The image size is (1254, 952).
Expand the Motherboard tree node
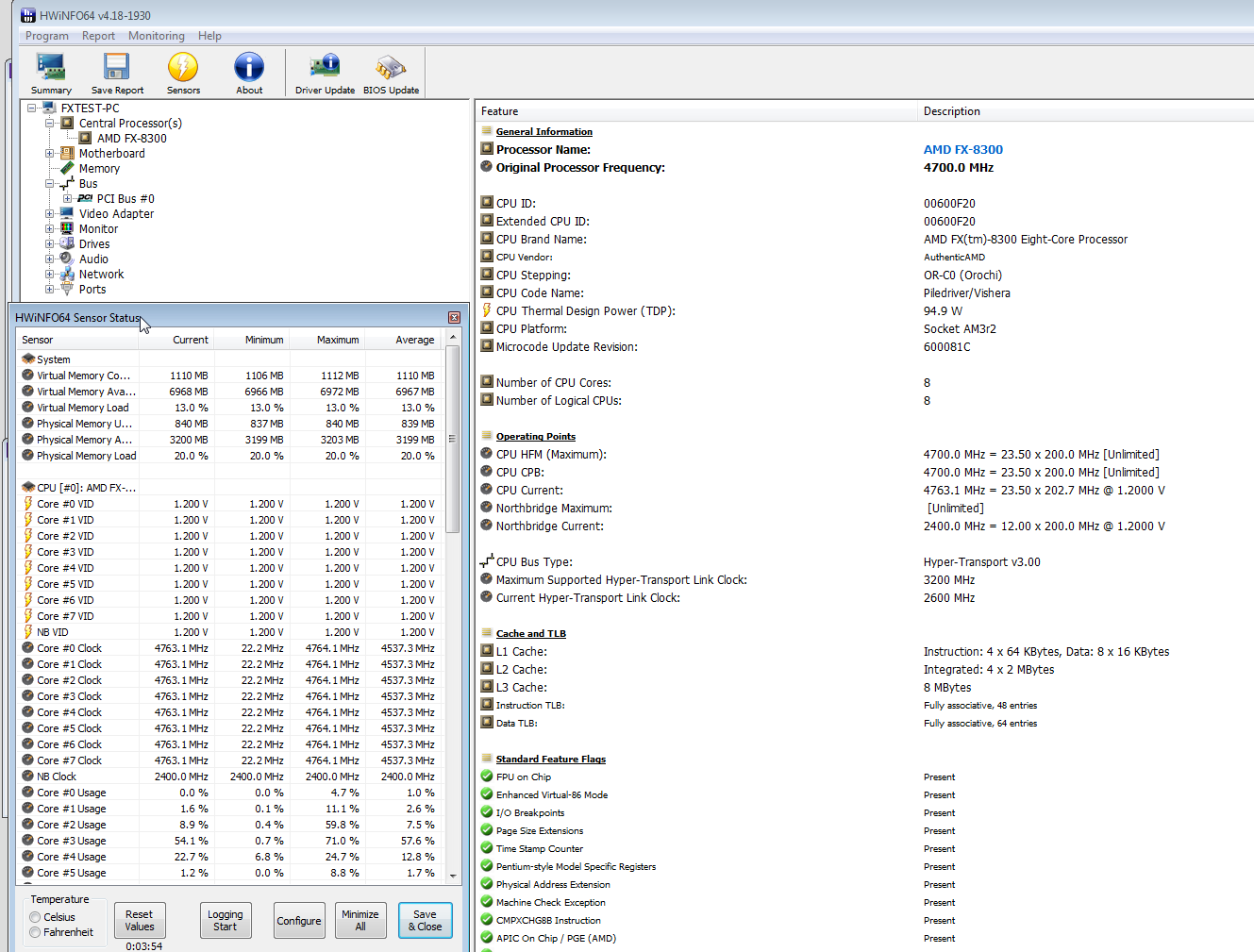[50, 153]
